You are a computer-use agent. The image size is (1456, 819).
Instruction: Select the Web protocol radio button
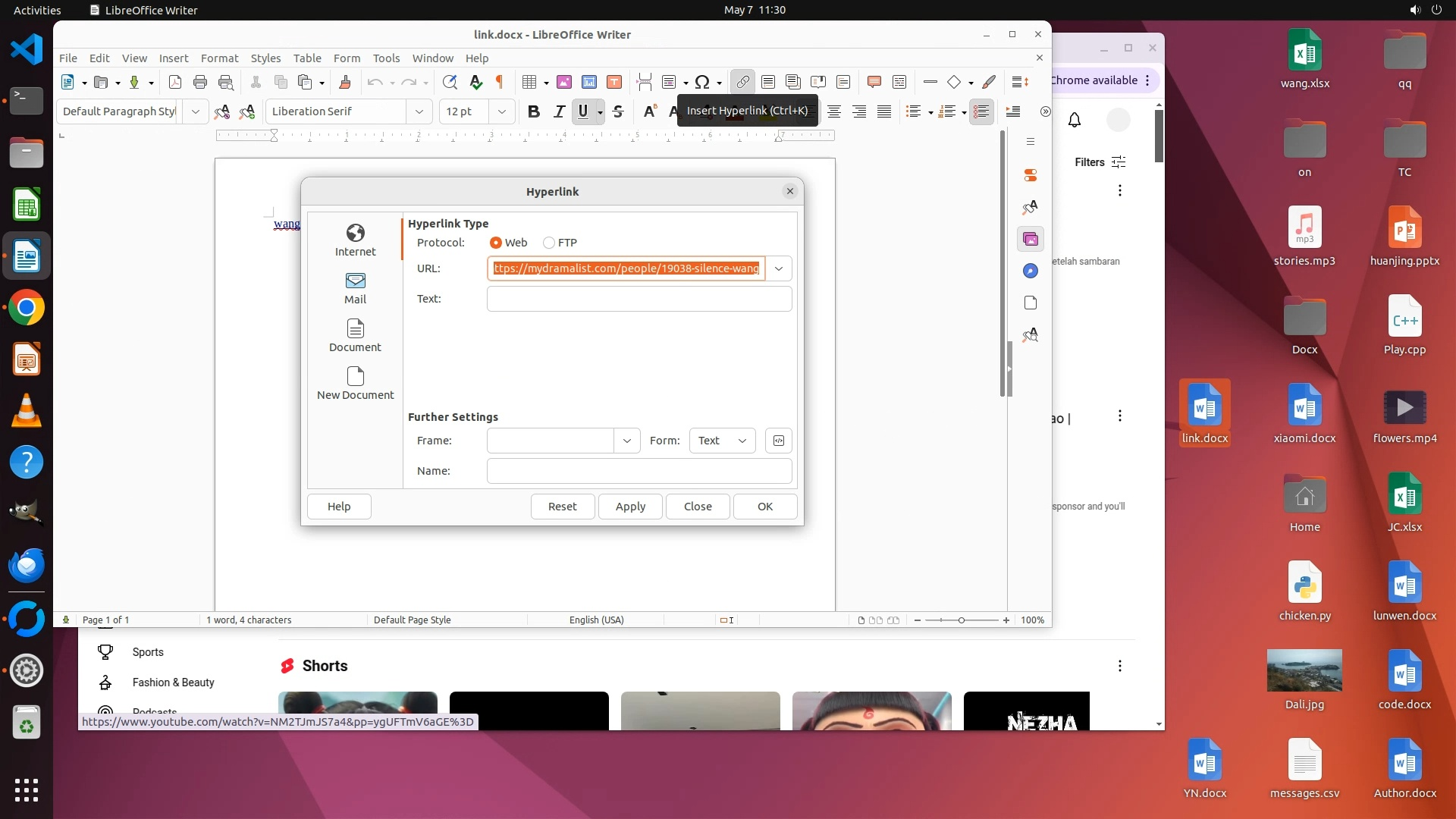pos(496,243)
